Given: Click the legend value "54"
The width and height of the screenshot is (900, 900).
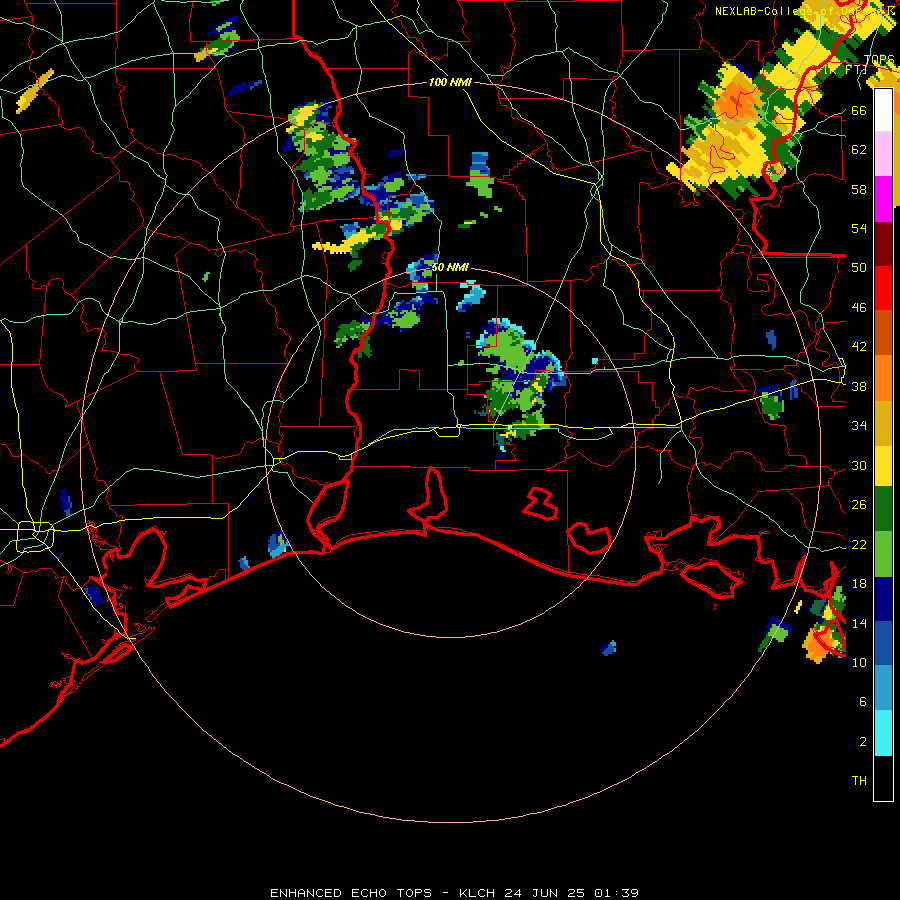Looking at the screenshot, I should 859,228.
